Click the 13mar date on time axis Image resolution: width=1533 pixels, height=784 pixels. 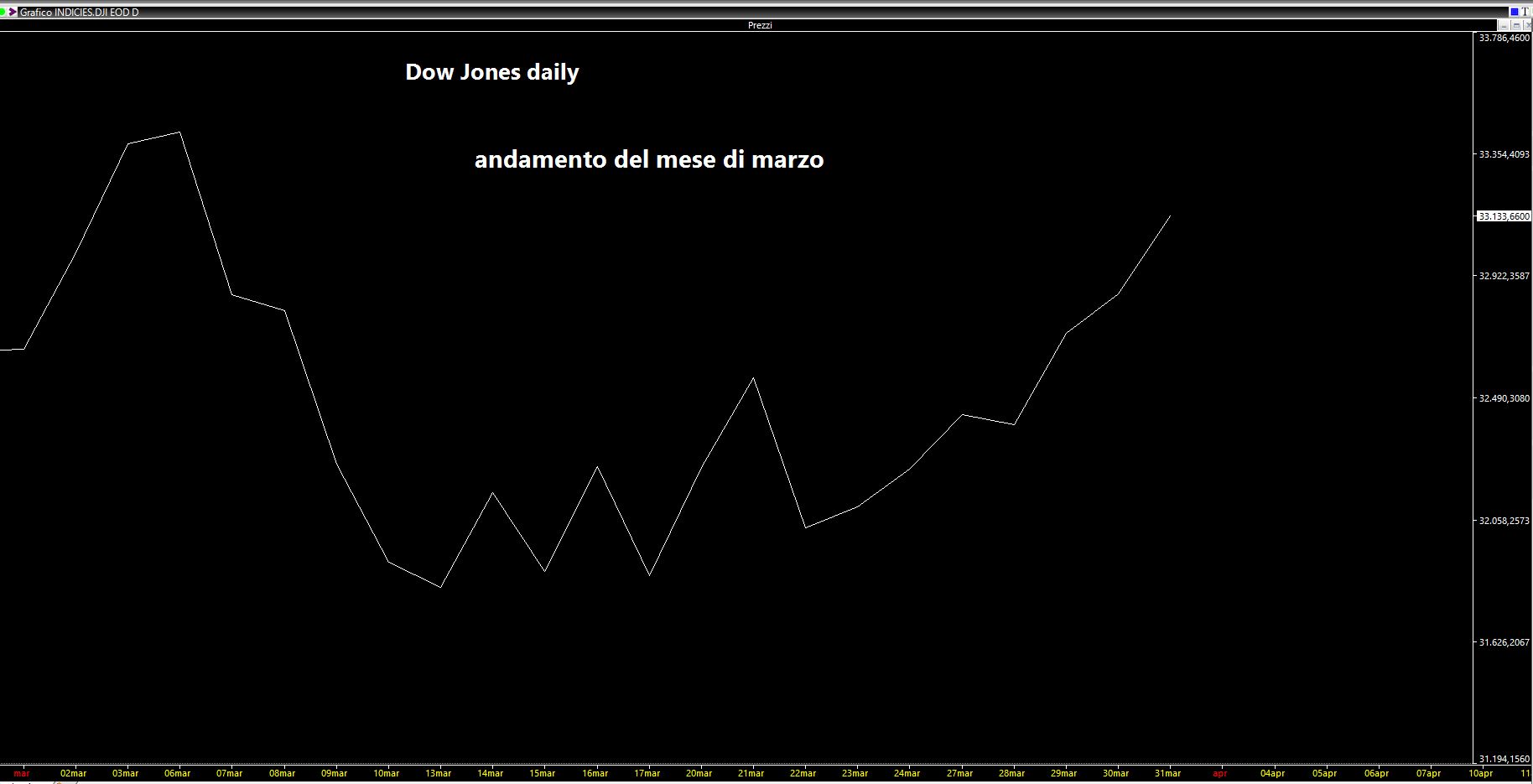(x=439, y=774)
